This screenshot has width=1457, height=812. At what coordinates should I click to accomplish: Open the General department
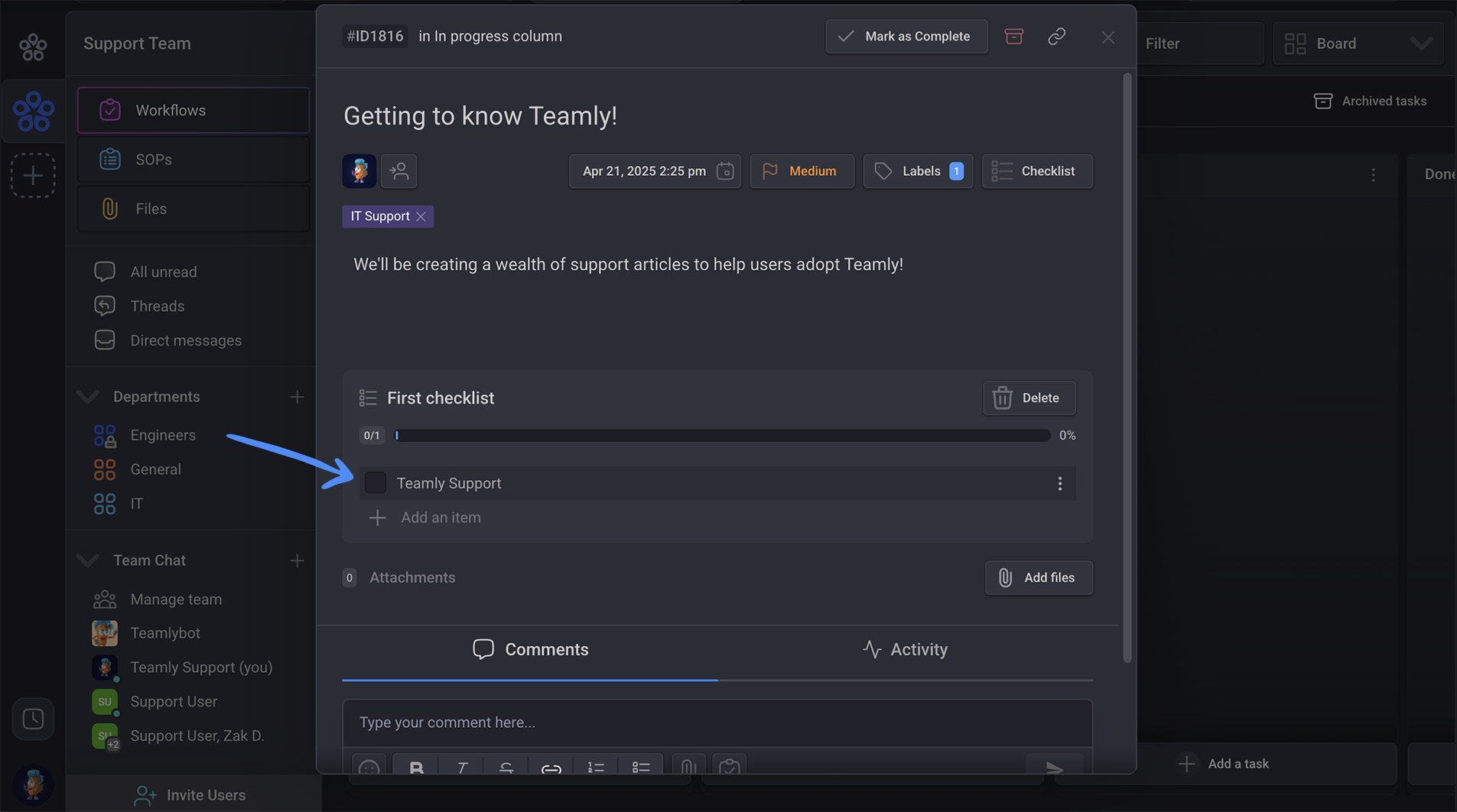click(x=137, y=469)
